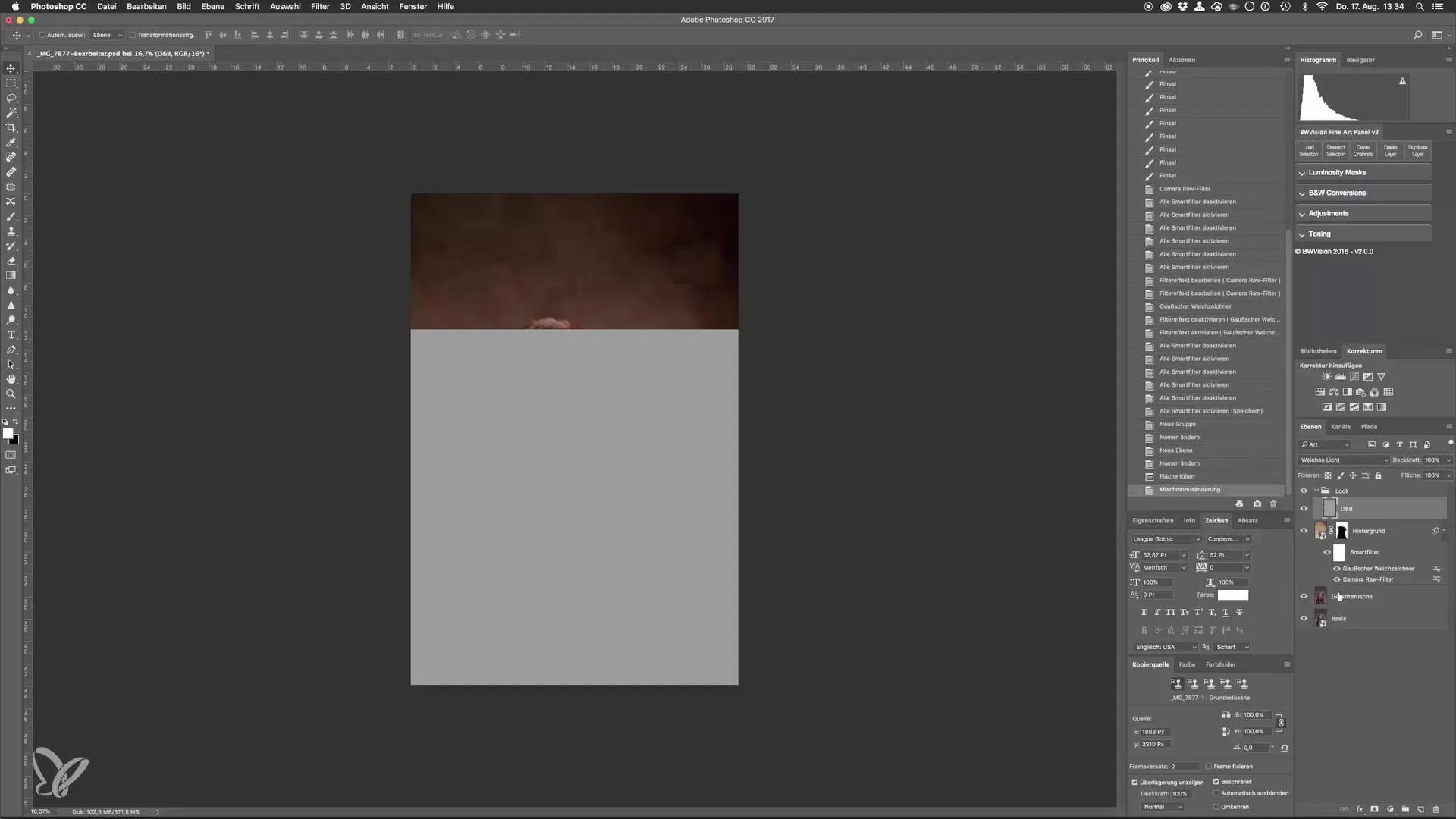Enable Transformationsstrg. checkbox
1456x819 pixels.
[133, 35]
